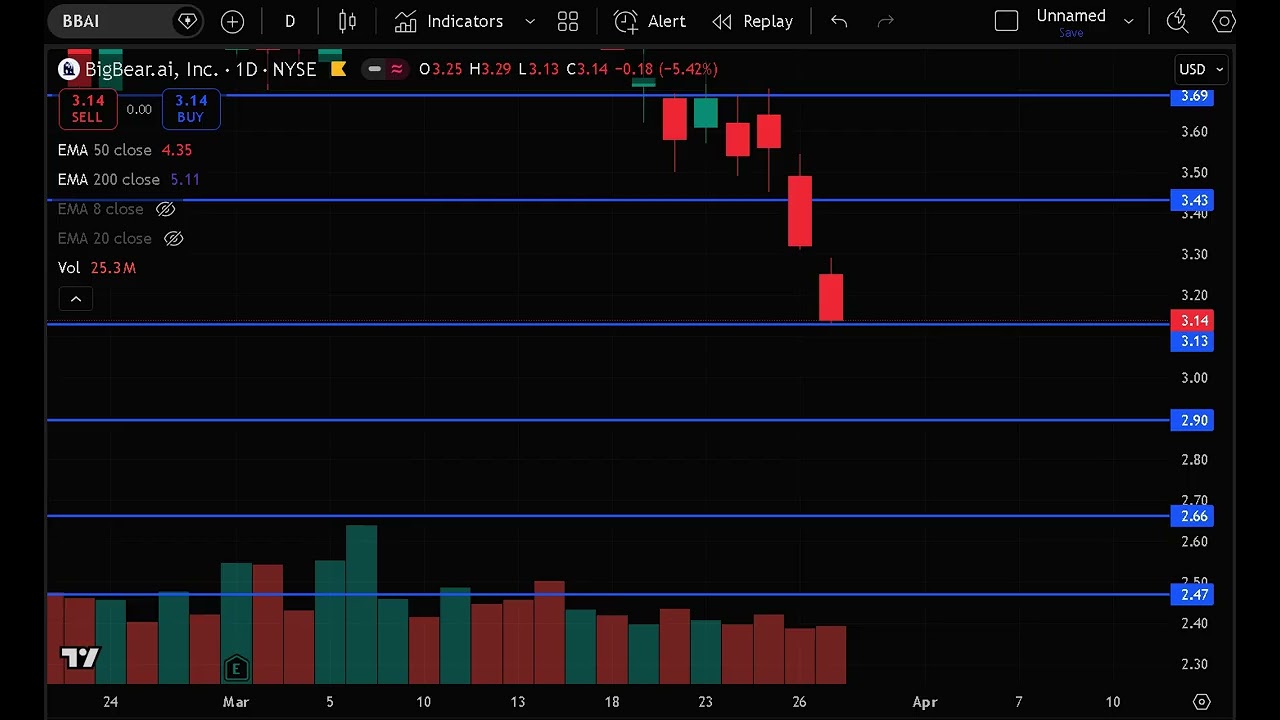Viewport: 1280px width, 720px height.
Task: Show hidden EMA 8 close indicator
Action: [166, 209]
